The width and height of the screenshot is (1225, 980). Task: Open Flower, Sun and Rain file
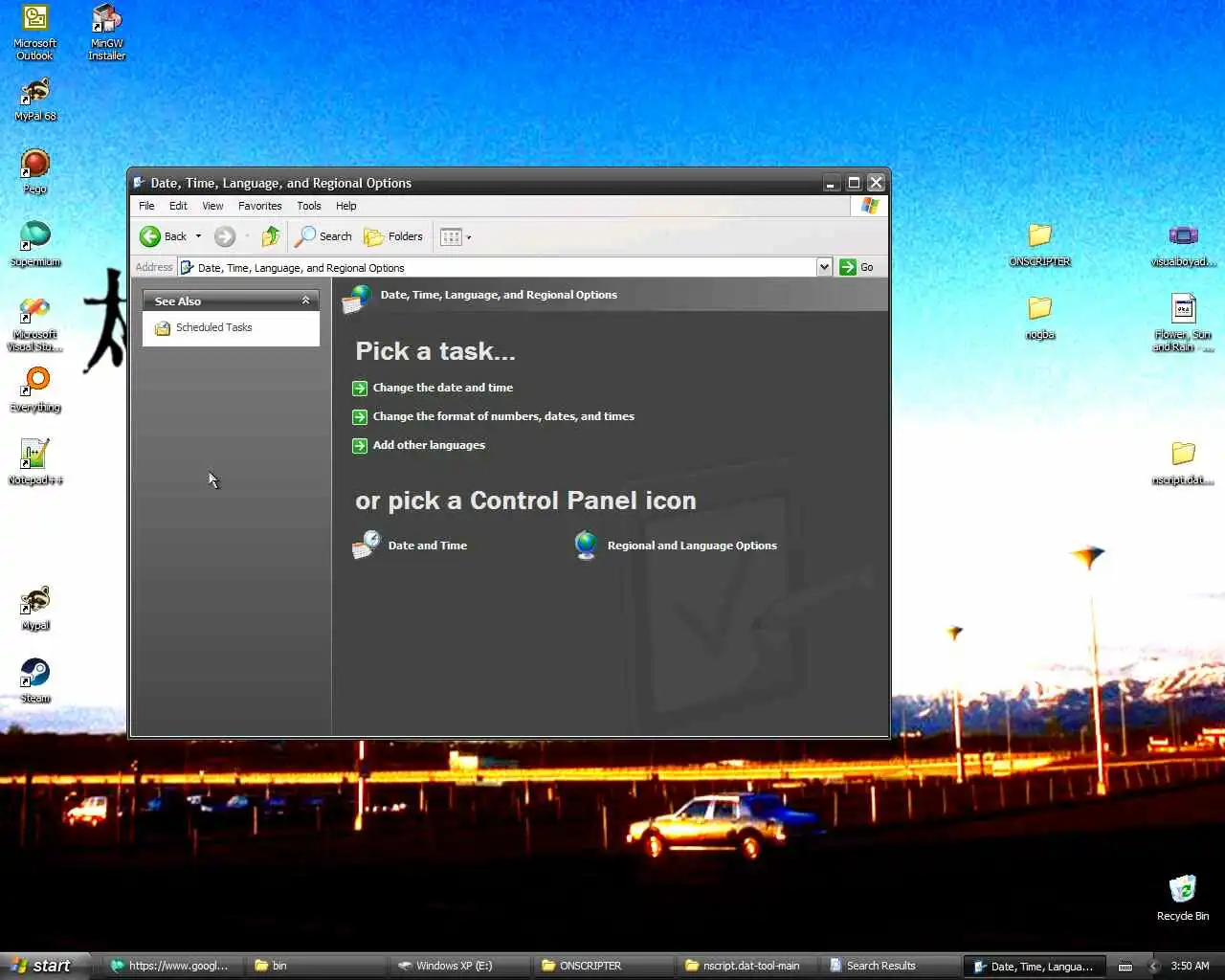(x=1184, y=323)
